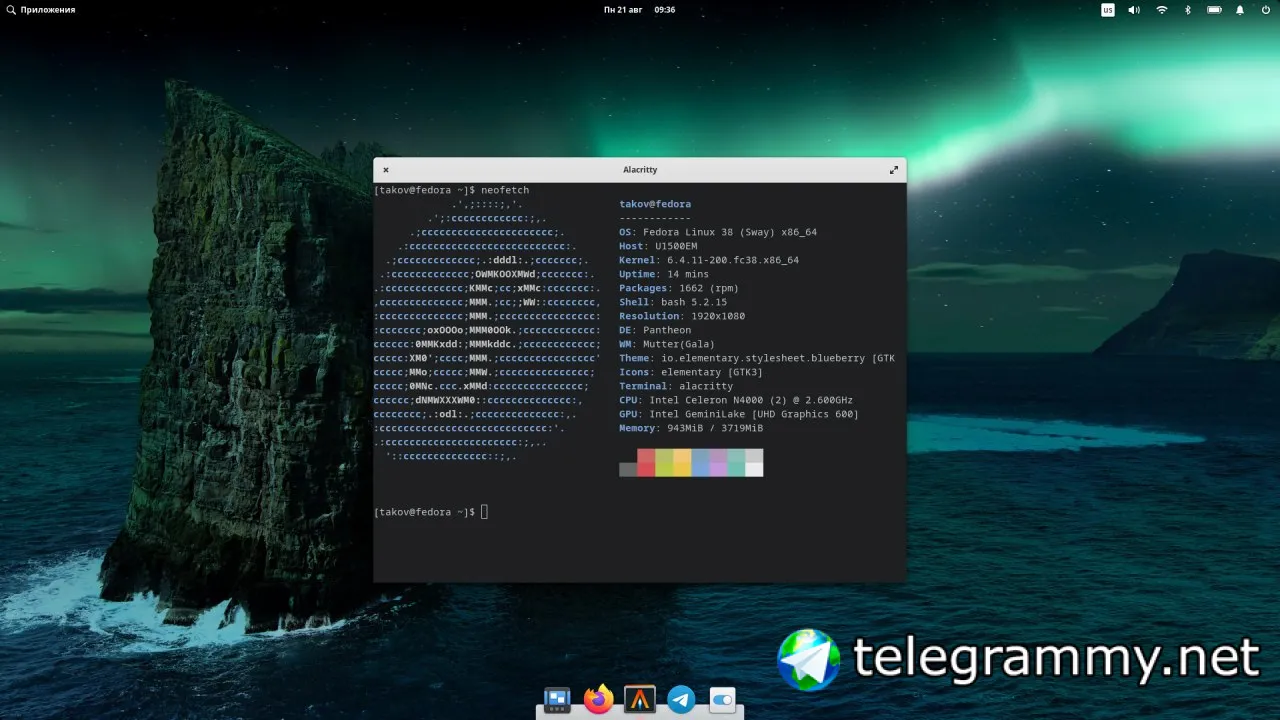1280x720 pixels.
Task: Click the 'Resolution: 1920x1080' line
Action: (x=682, y=316)
